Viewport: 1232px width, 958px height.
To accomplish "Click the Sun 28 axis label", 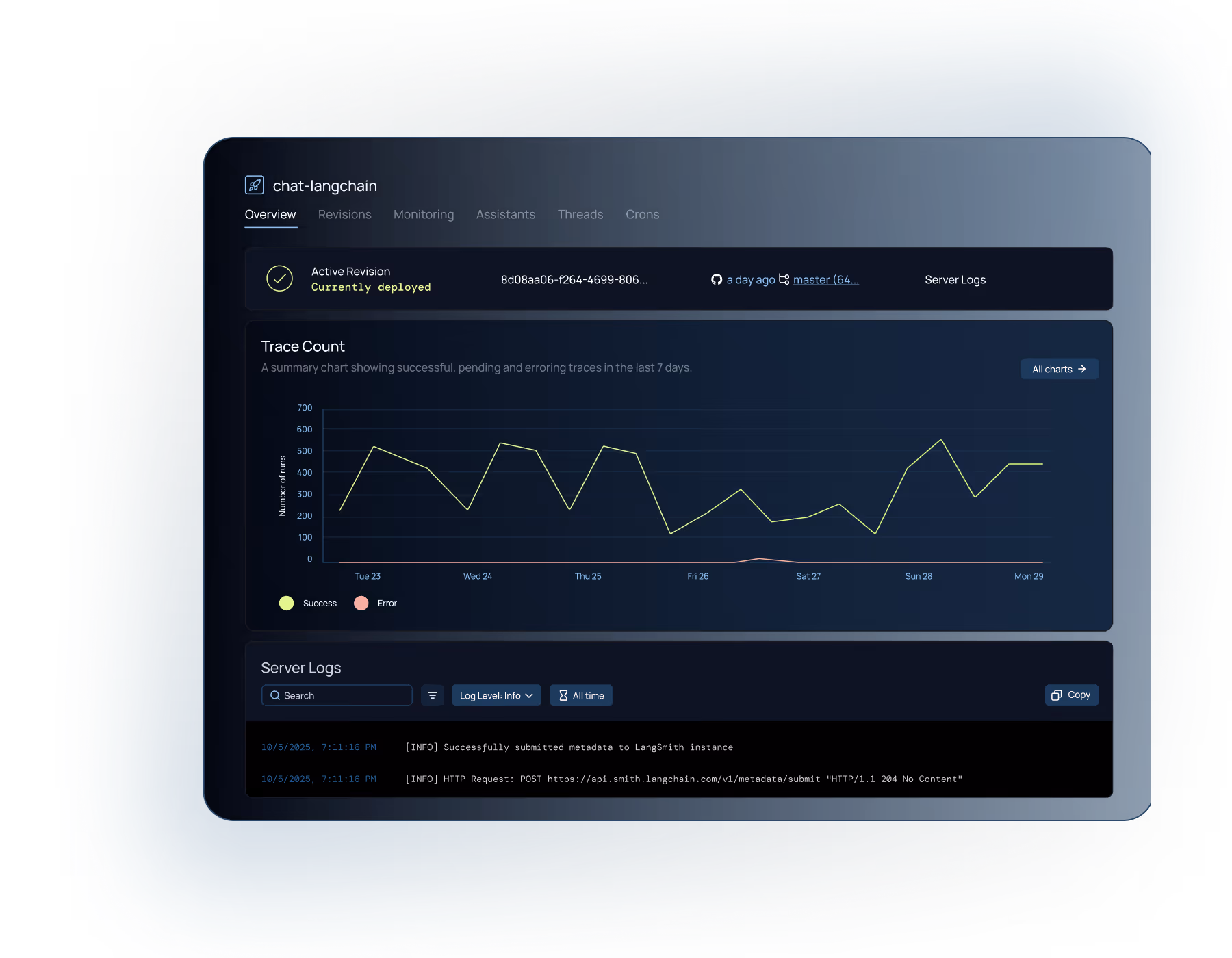I will tap(919, 576).
